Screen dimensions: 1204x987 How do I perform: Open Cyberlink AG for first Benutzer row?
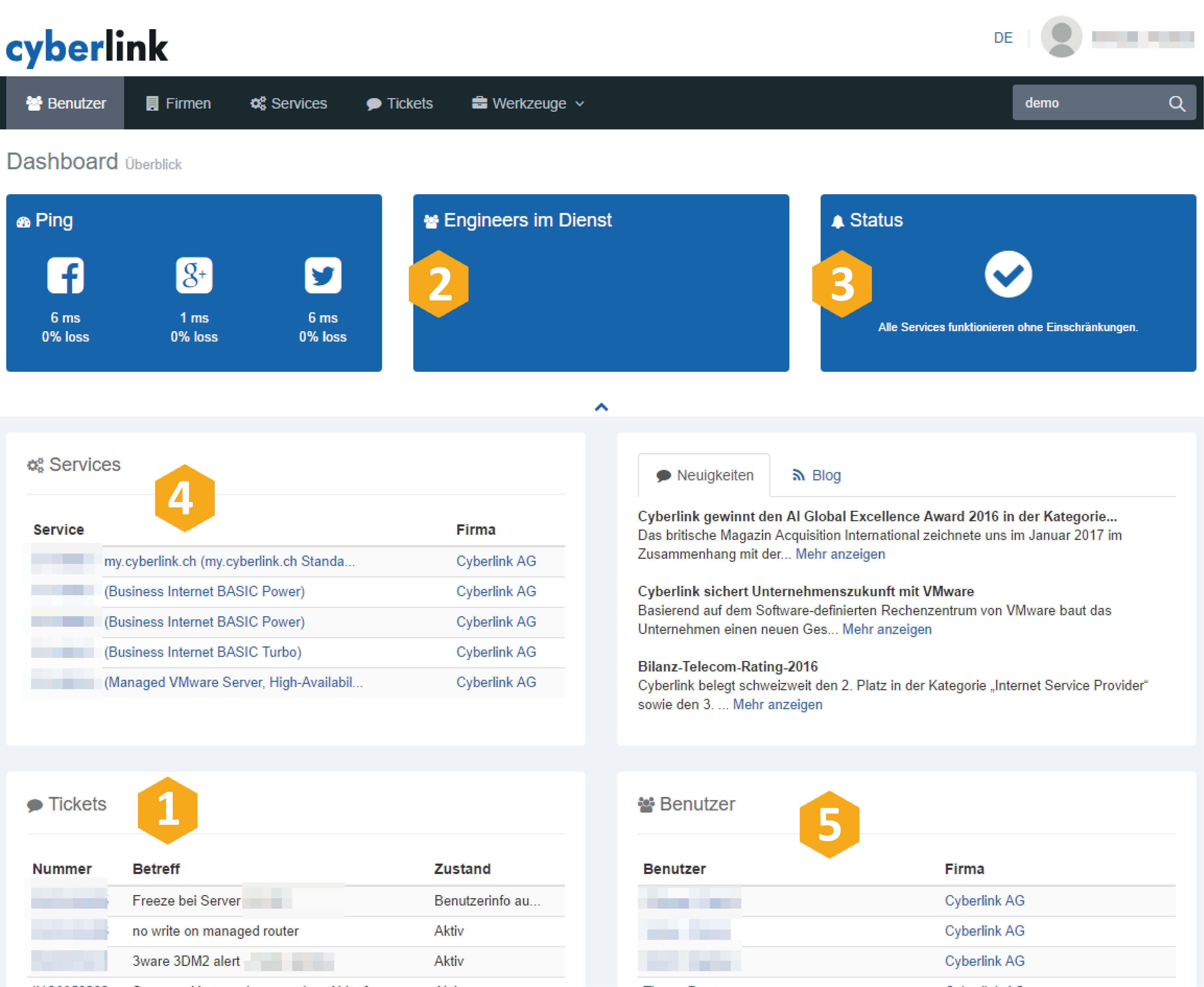point(985,901)
